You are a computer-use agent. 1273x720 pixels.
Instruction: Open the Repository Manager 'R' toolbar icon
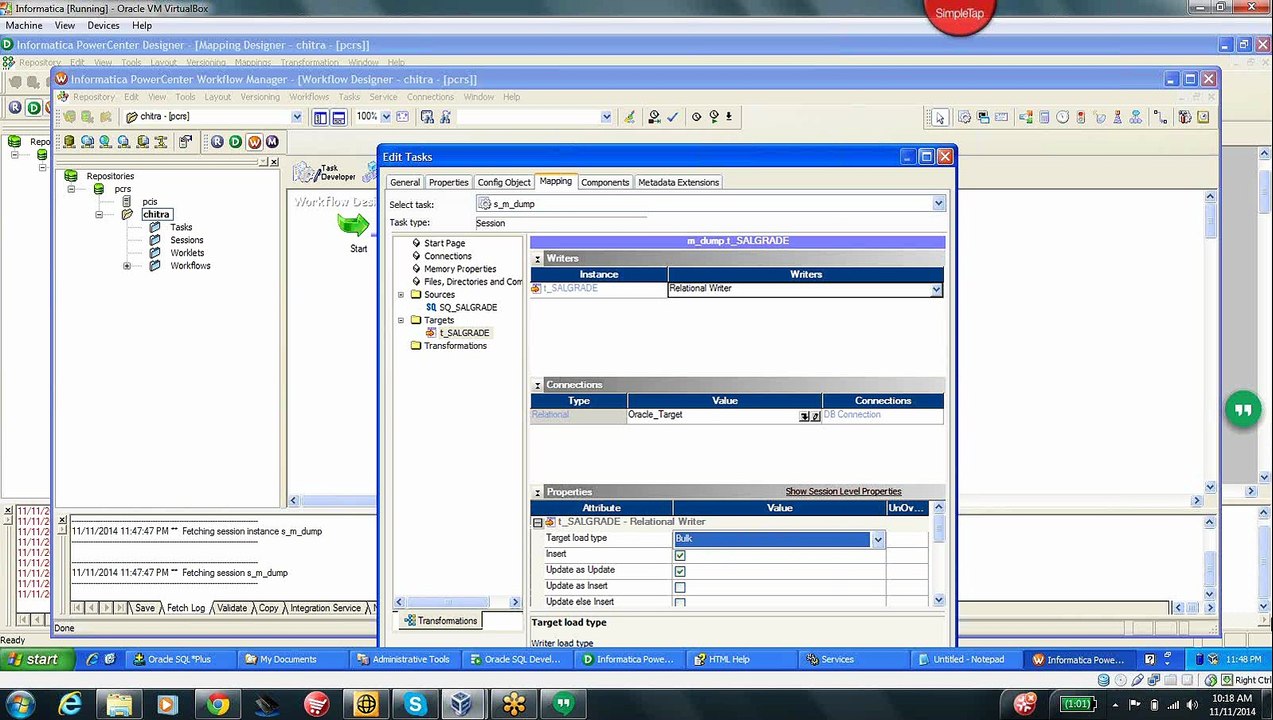[217, 142]
